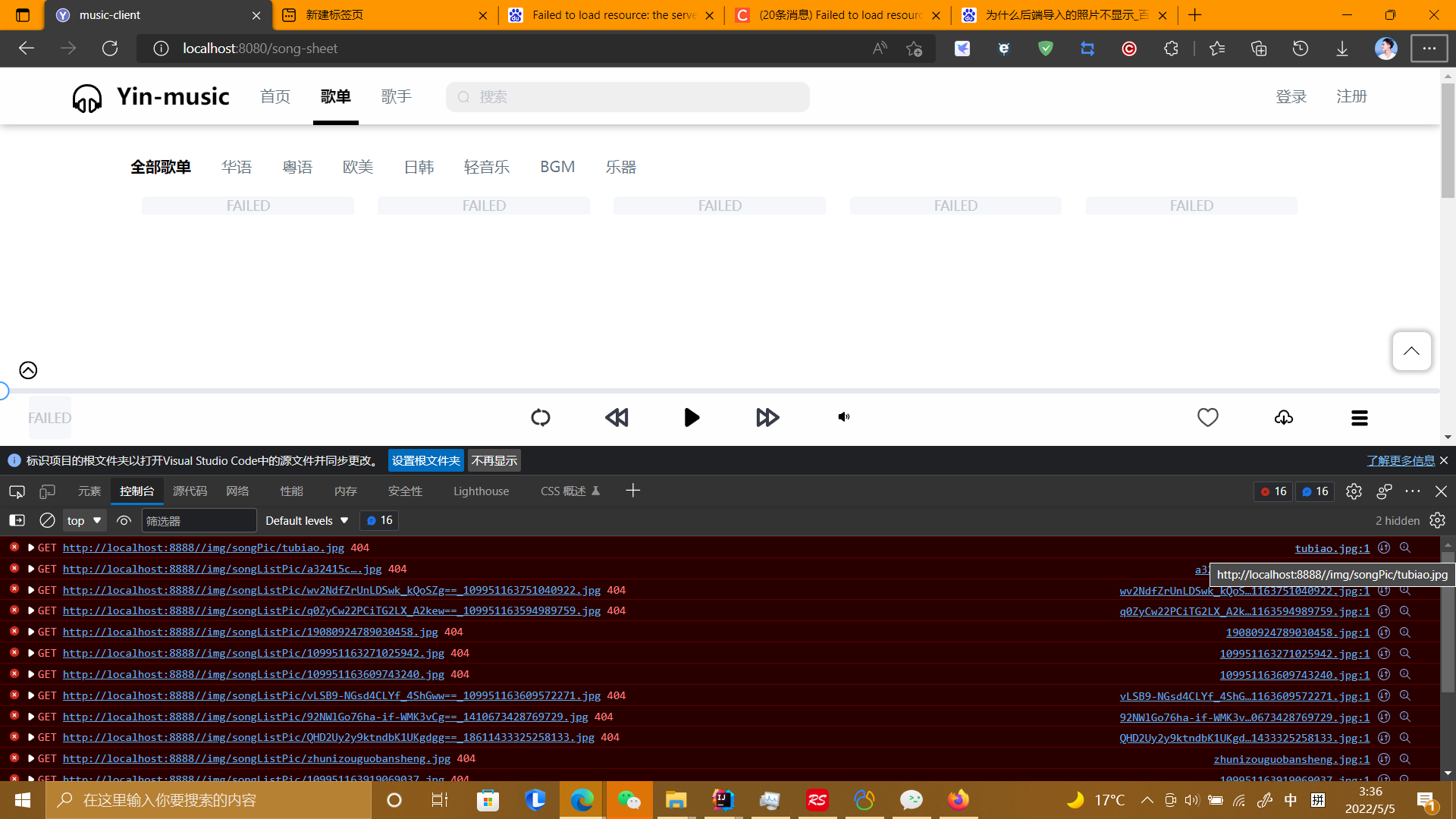Image resolution: width=1456 pixels, height=819 pixels.
Task: Open the playlist hamburger icon in player
Action: point(1359,418)
